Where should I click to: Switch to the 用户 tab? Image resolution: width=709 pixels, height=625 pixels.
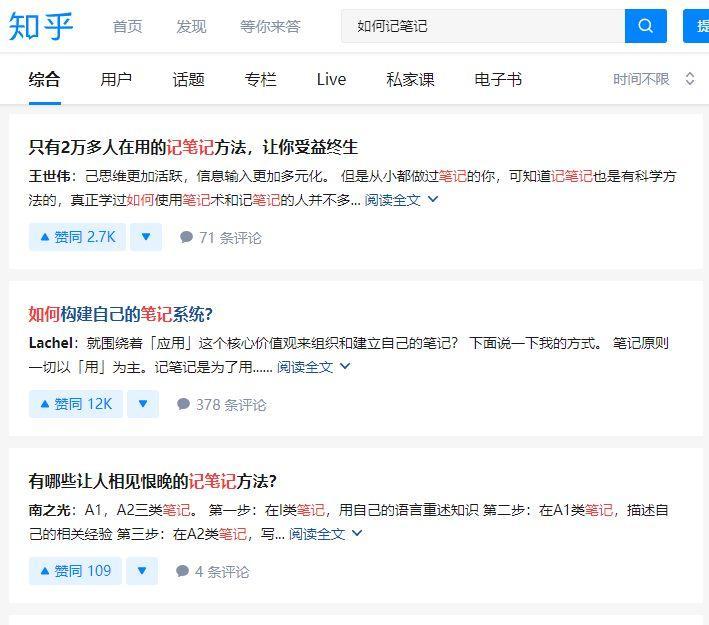(116, 79)
